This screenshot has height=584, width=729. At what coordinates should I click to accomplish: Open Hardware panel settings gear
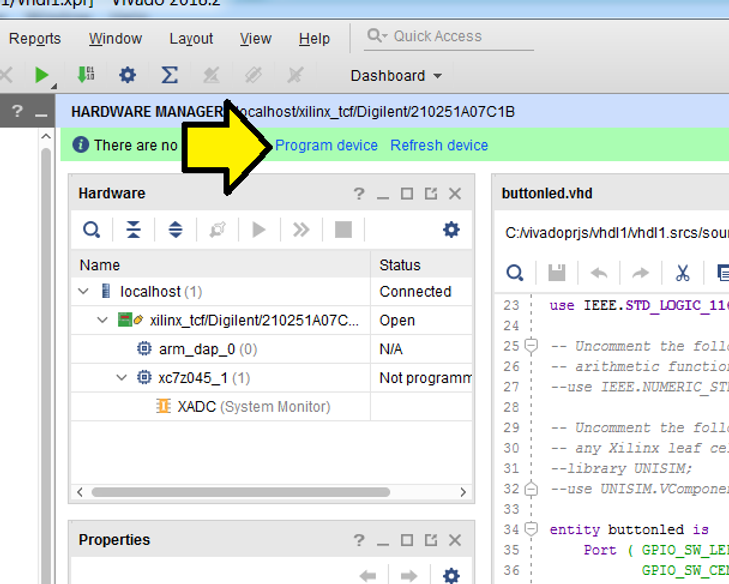[x=451, y=230]
